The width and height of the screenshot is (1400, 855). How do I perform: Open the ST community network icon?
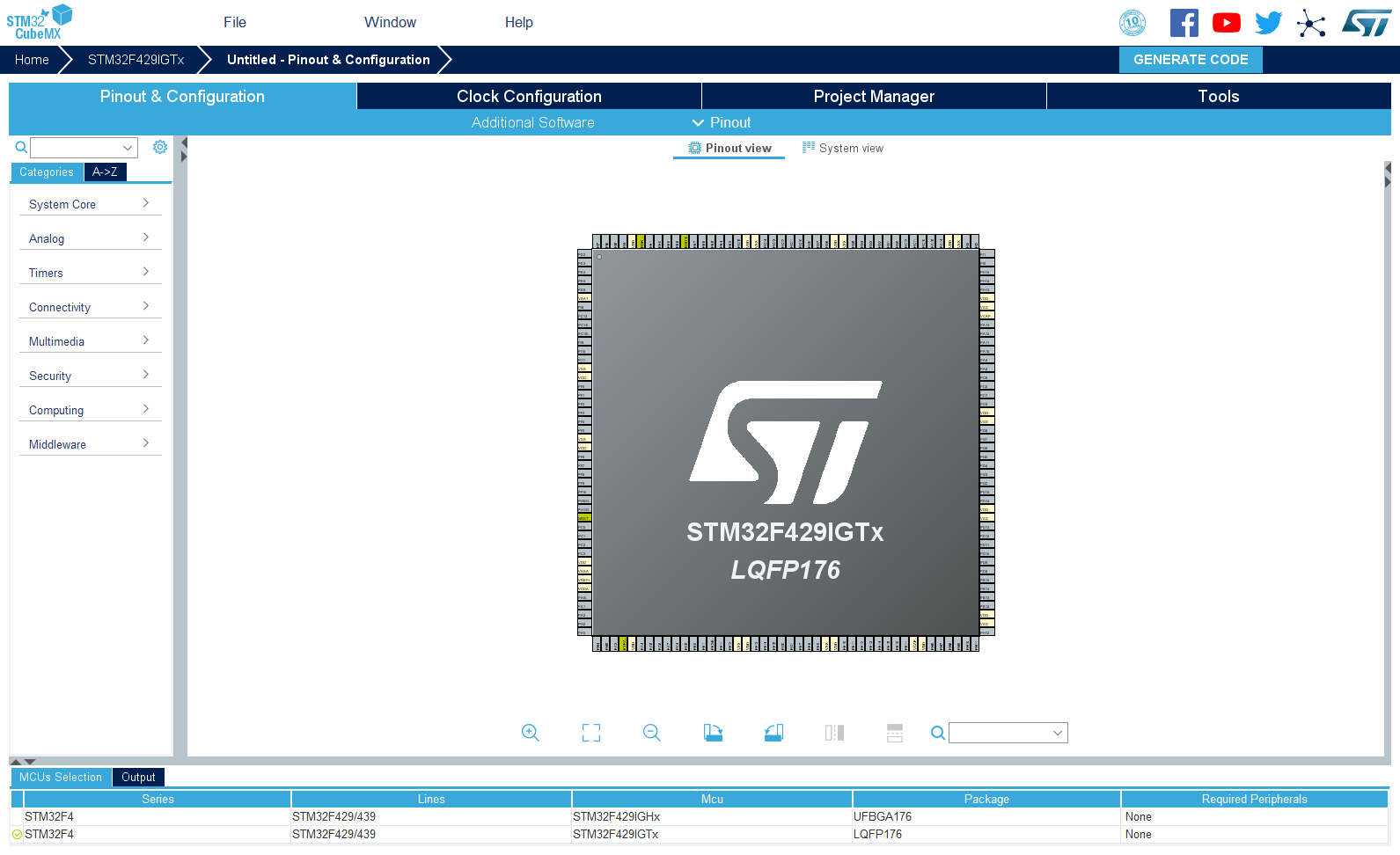pyautogui.click(x=1311, y=24)
